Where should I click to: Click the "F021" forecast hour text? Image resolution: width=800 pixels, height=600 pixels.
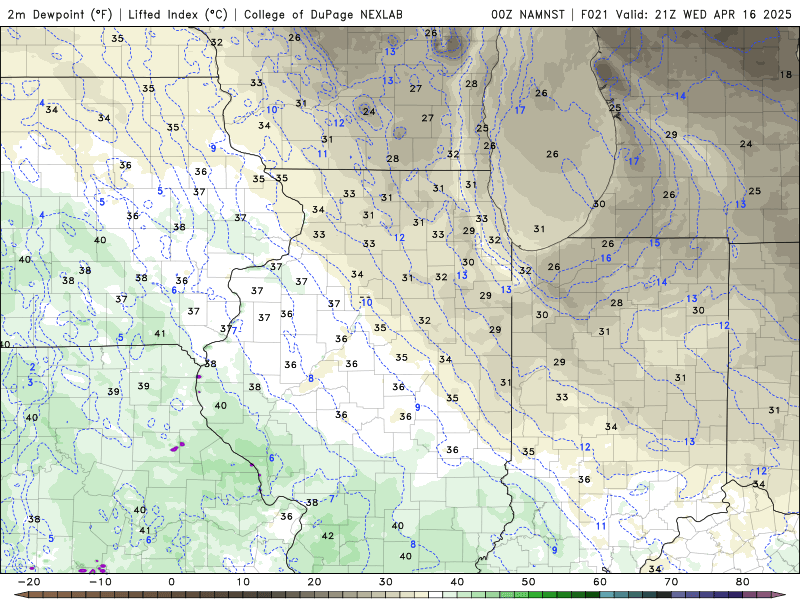pyautogui.click(x=594, y=14)
